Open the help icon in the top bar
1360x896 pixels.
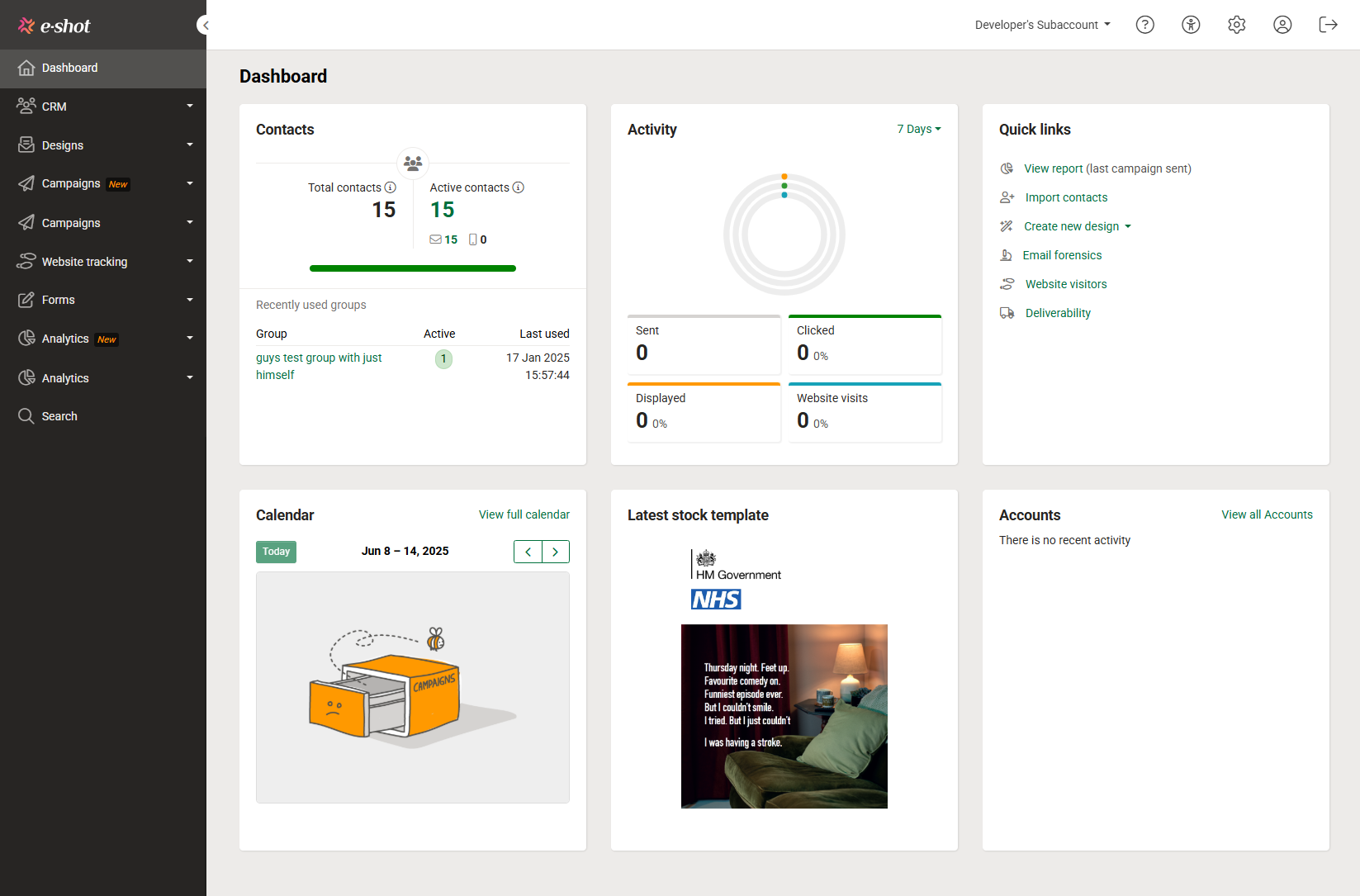point(1144,25)
